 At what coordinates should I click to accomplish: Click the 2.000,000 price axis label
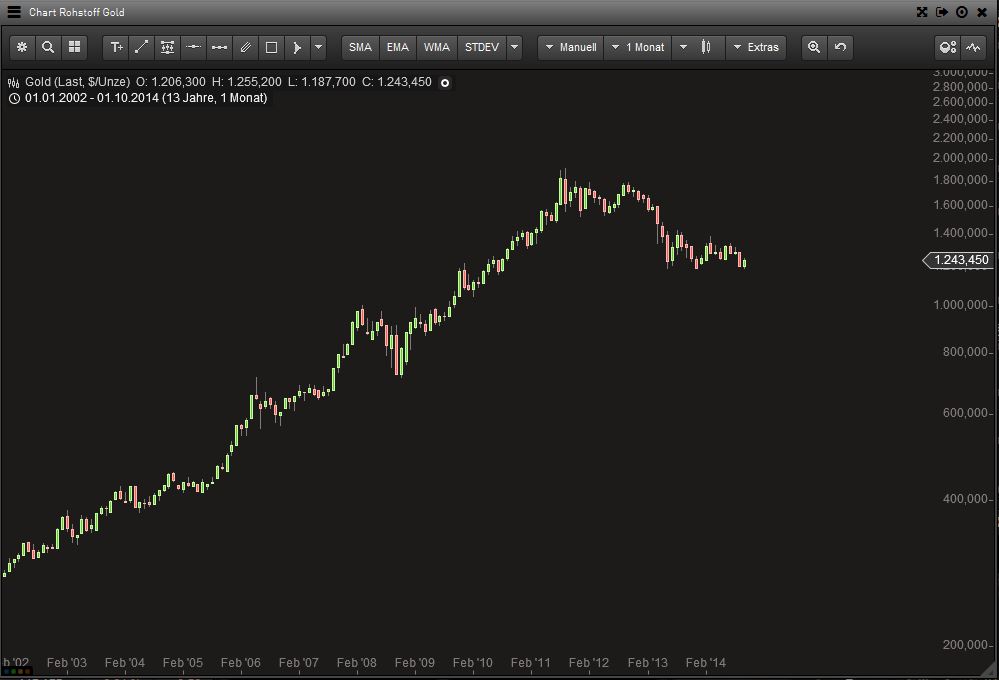coord(962,158)
